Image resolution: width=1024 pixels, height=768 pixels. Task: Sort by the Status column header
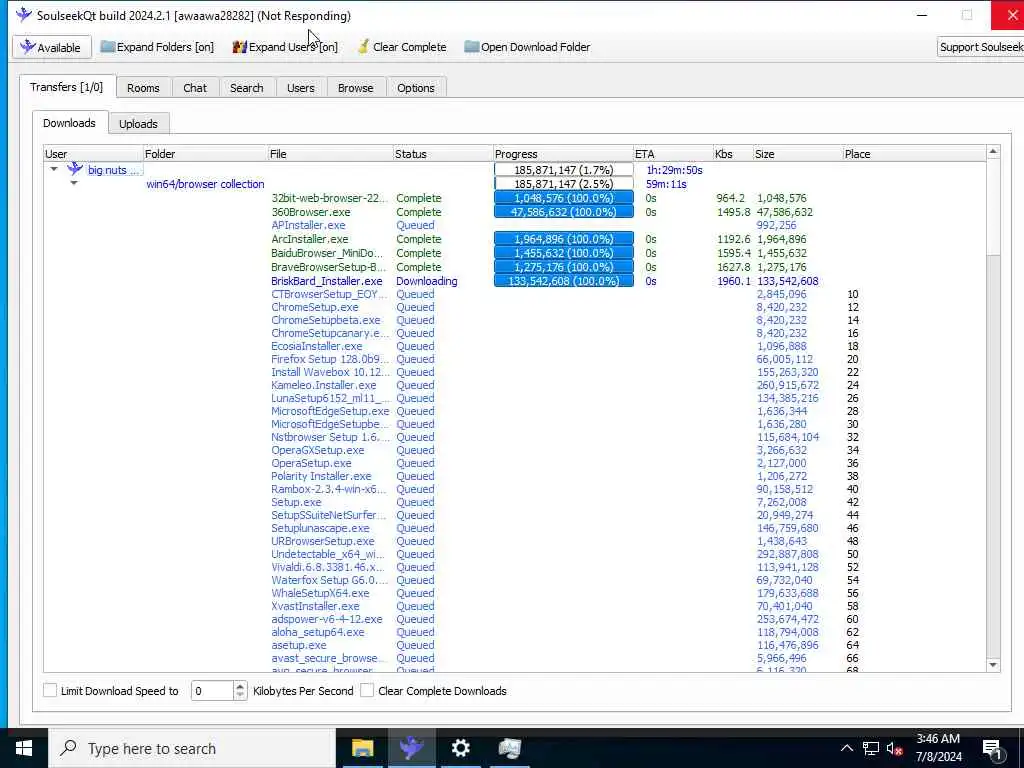443,154
